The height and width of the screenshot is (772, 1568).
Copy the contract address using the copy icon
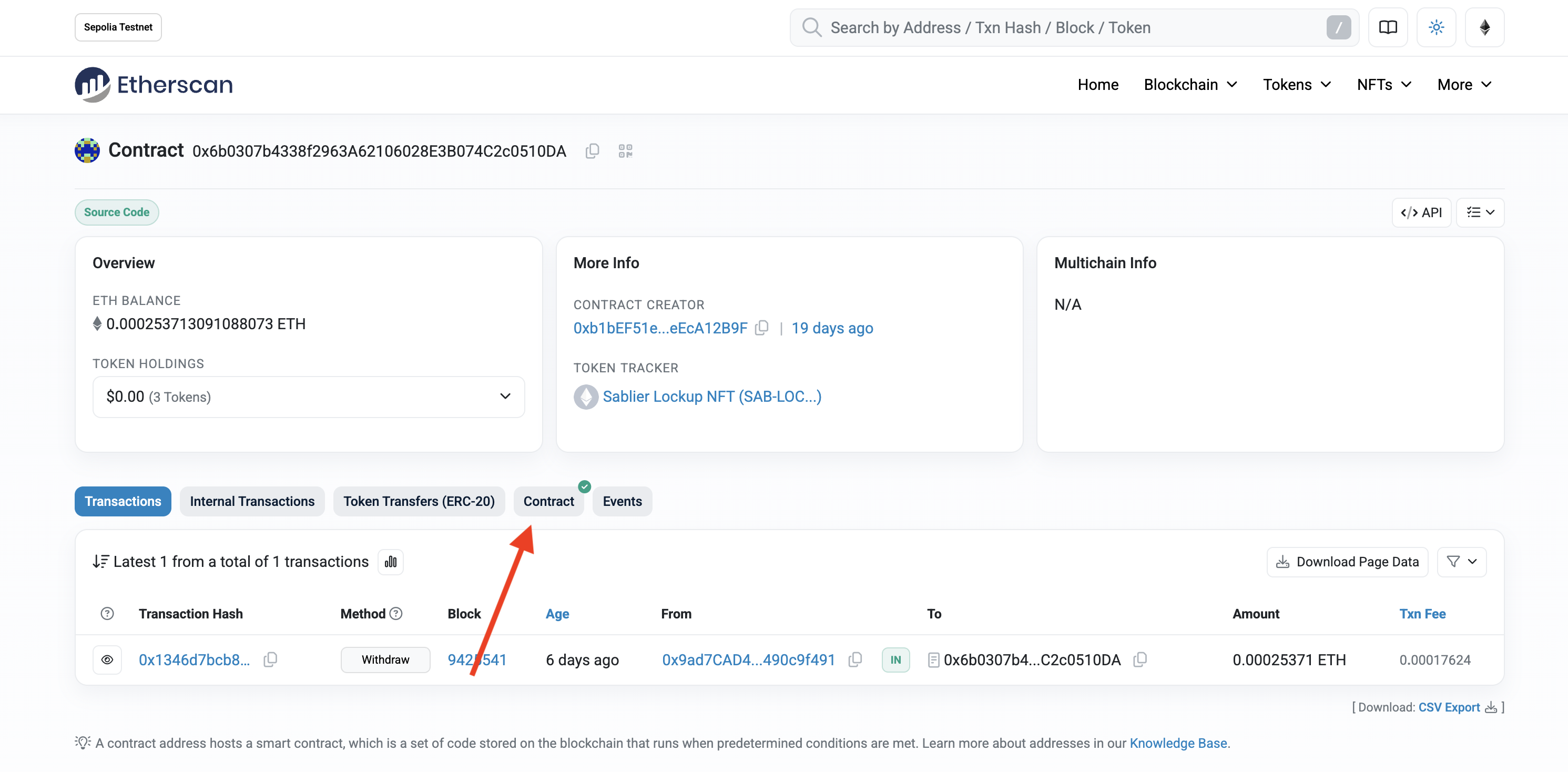coord(592,150)
